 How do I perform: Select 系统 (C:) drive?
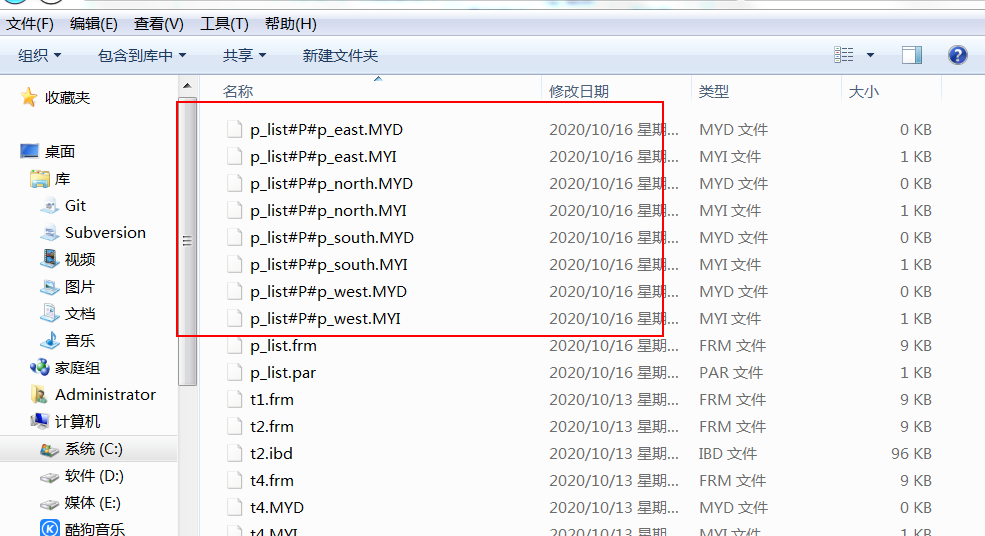click(94, 449)
